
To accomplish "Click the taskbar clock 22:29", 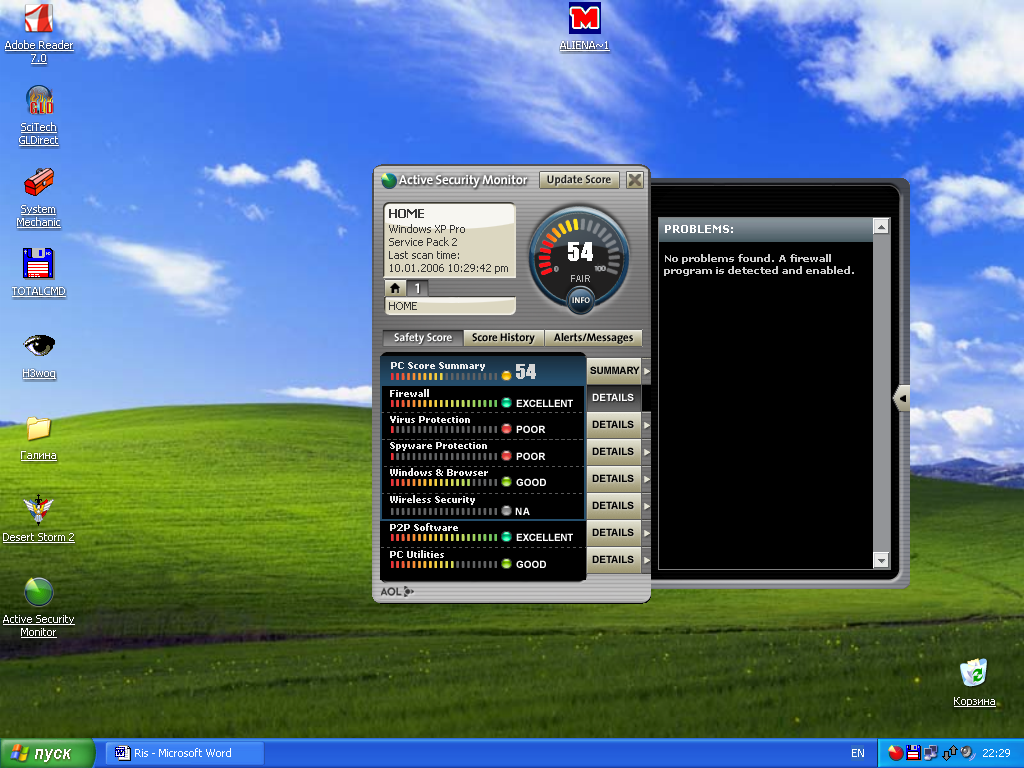I will [x=996, y=753].
